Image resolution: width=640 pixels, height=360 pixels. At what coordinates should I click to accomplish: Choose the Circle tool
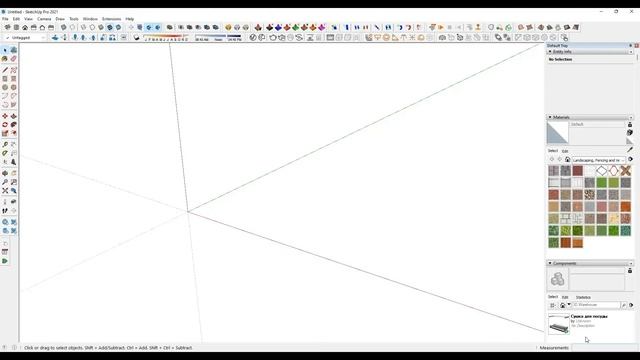tap(5, 87)
